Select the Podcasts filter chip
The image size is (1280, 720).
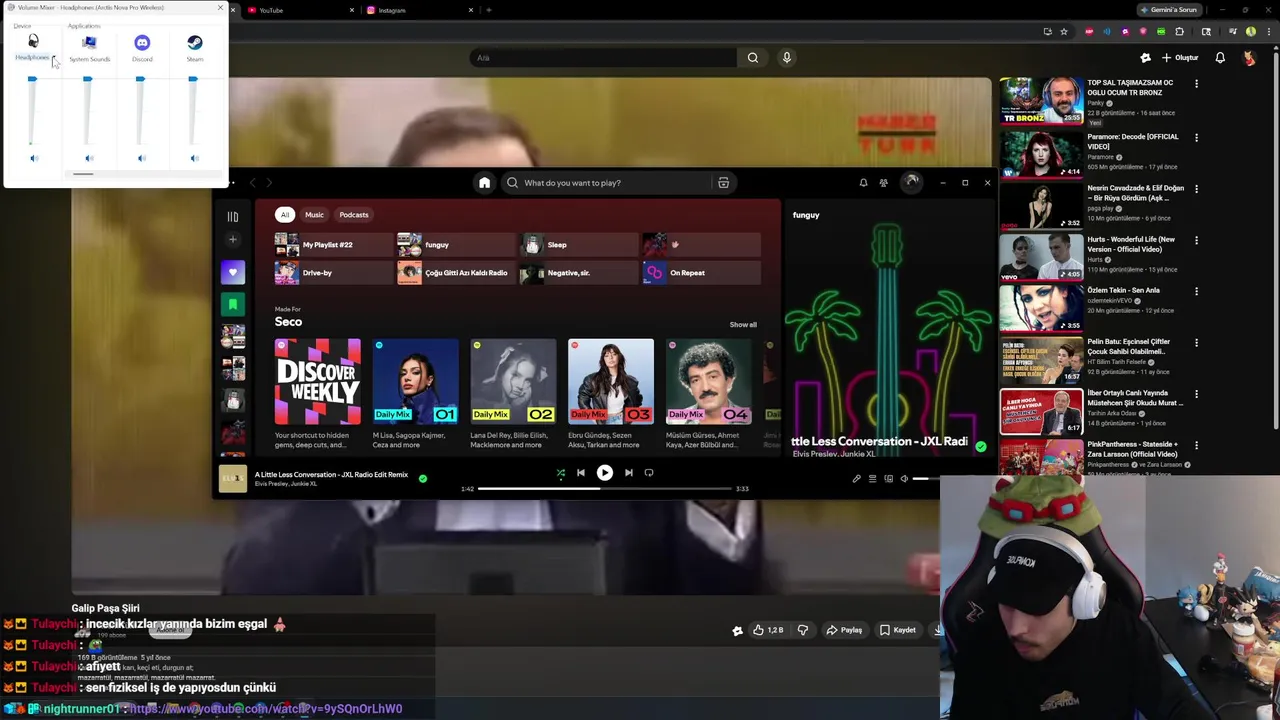(354, 215)
